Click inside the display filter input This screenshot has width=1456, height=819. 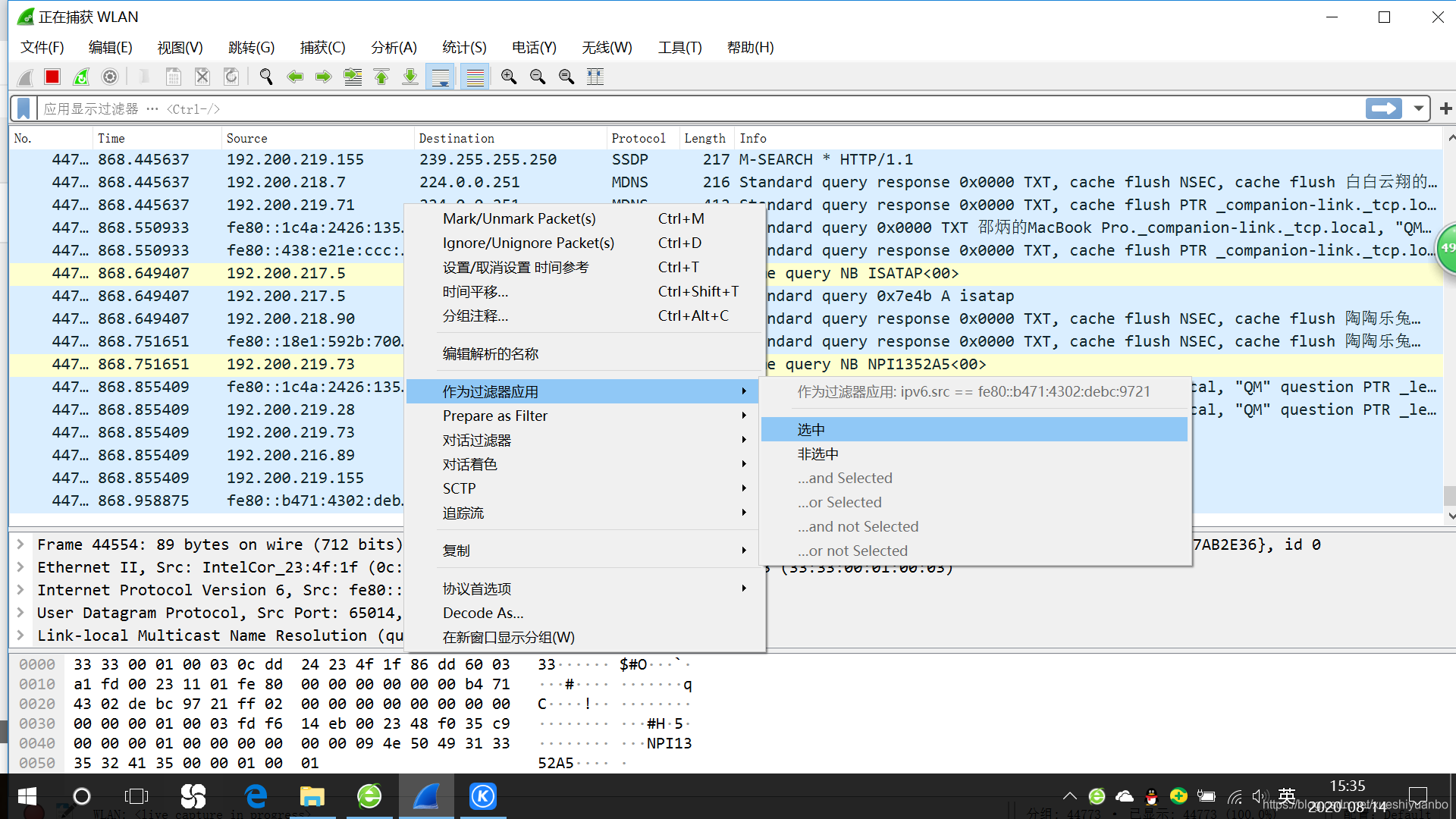coord(682,108)
